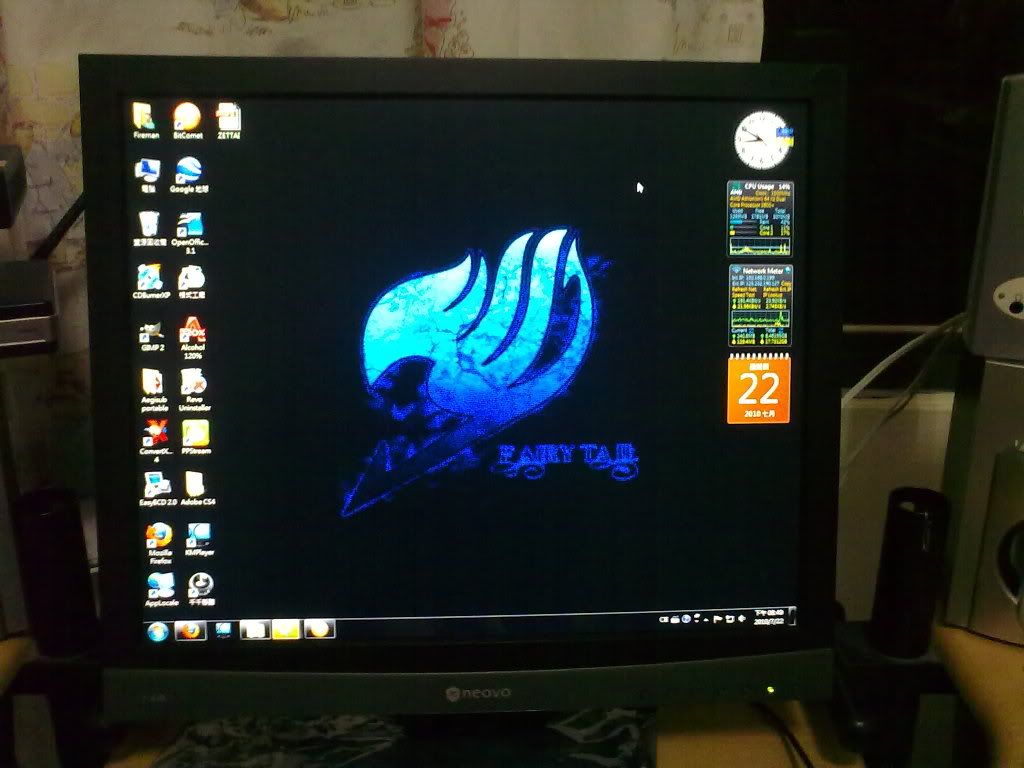Select the ZETTAI file icon
The image size is (1024, 768).
[229, 120]
